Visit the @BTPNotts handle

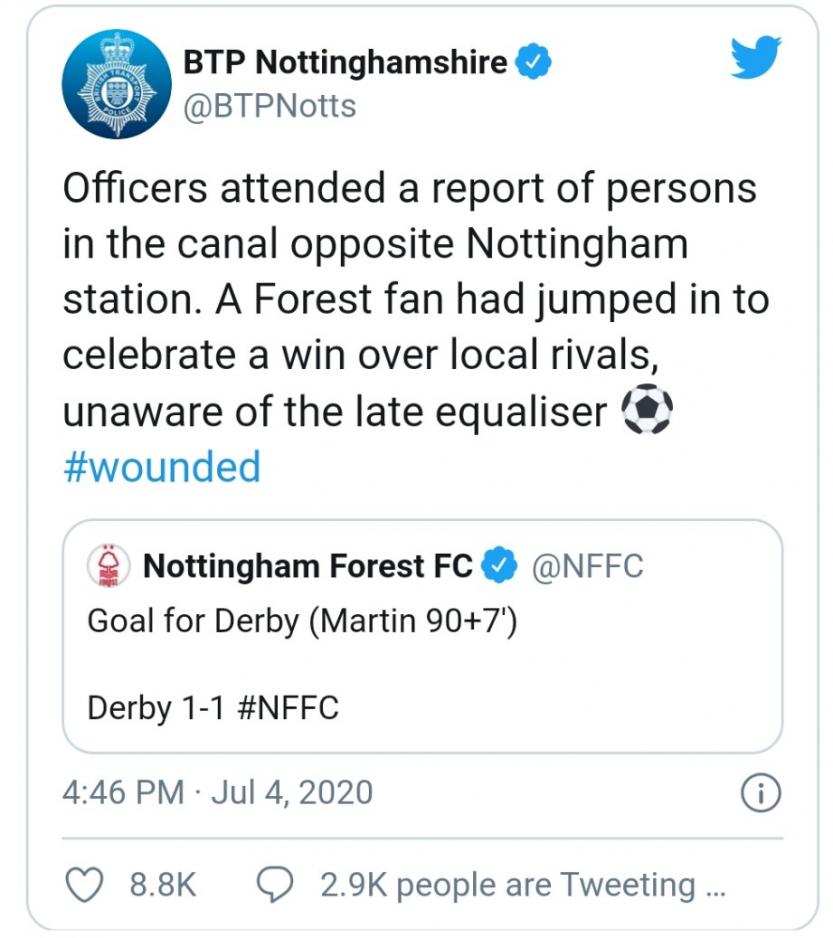point(269,105)
